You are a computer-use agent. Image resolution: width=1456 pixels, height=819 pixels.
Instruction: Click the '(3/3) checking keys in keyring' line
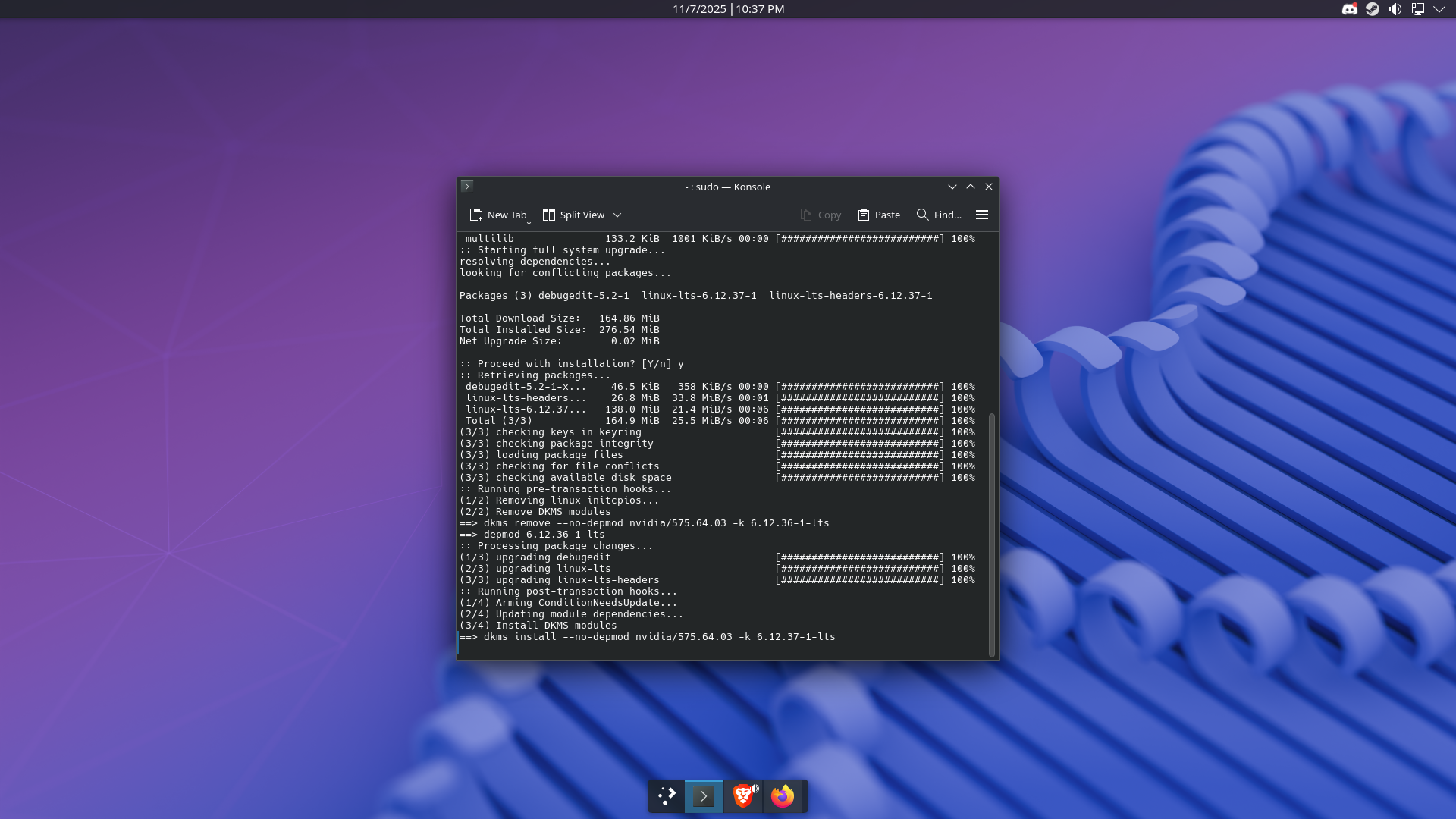point(717,432)
